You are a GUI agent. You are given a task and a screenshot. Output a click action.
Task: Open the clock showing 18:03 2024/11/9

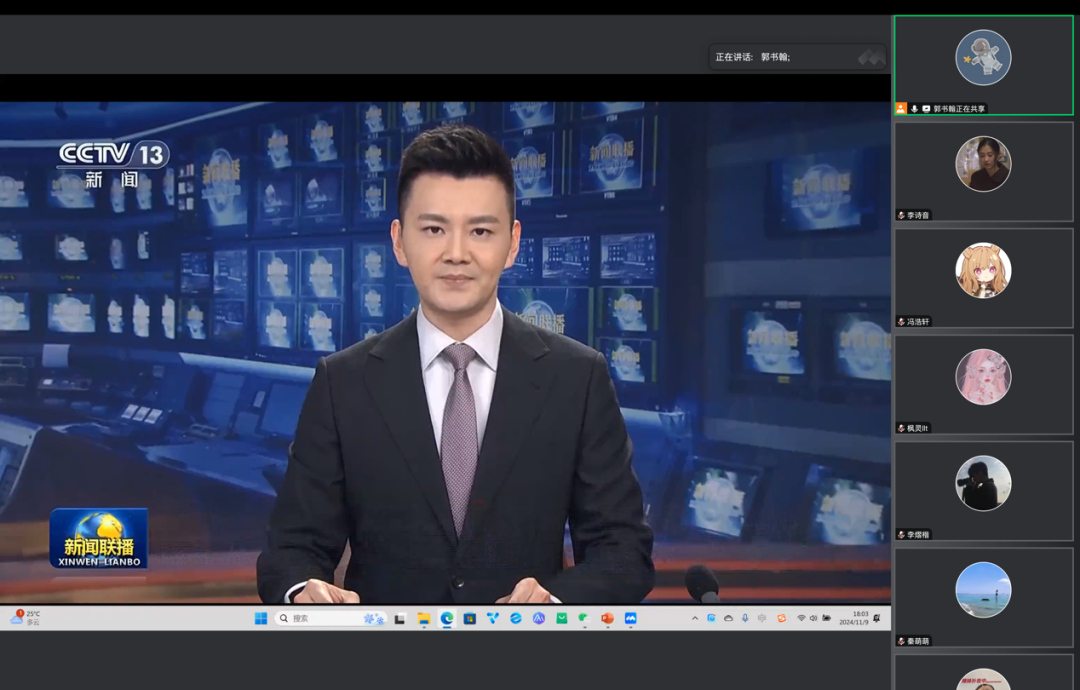(x=853, y=618)
